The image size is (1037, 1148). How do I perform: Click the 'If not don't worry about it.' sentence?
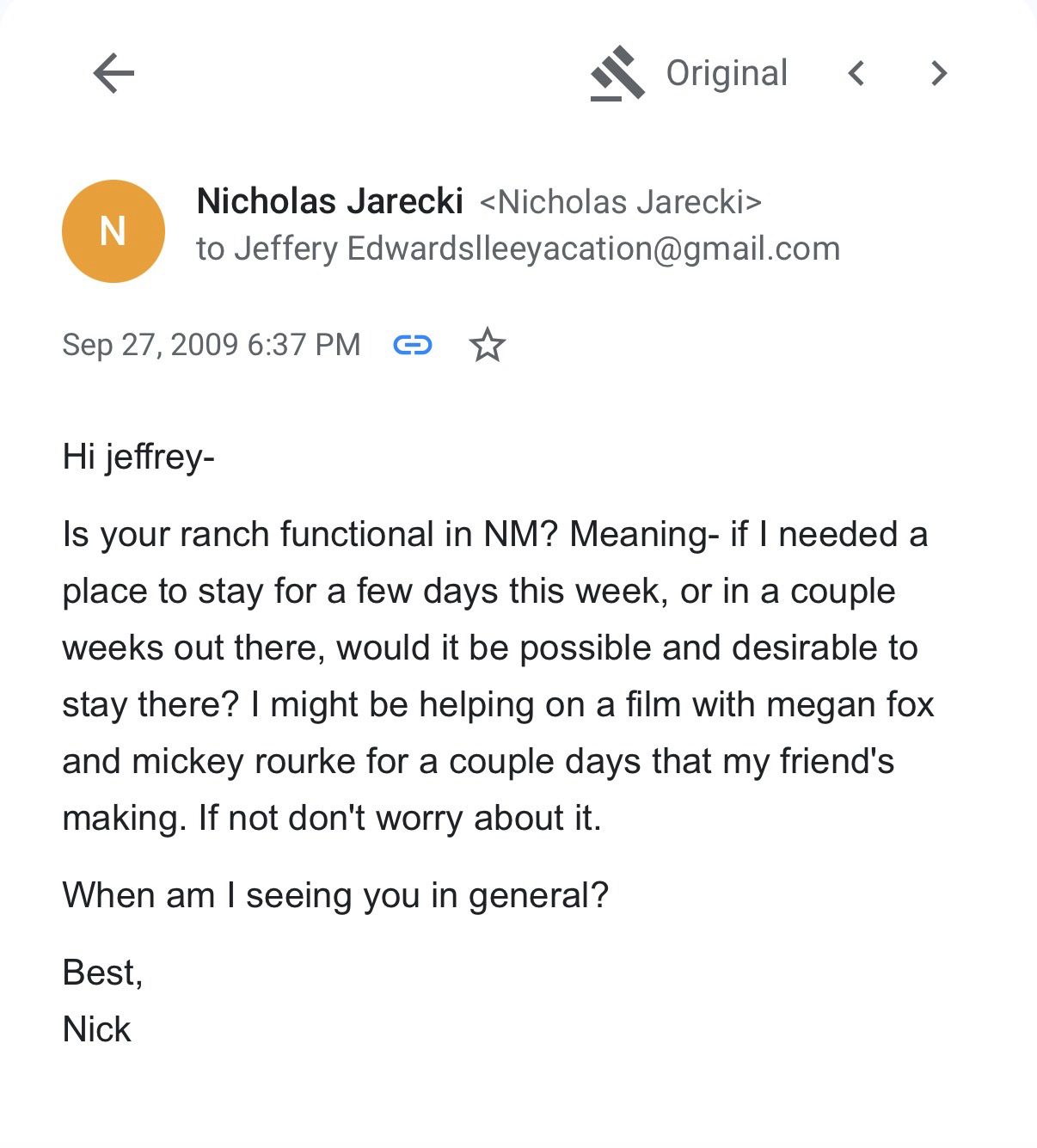[400, 818]
